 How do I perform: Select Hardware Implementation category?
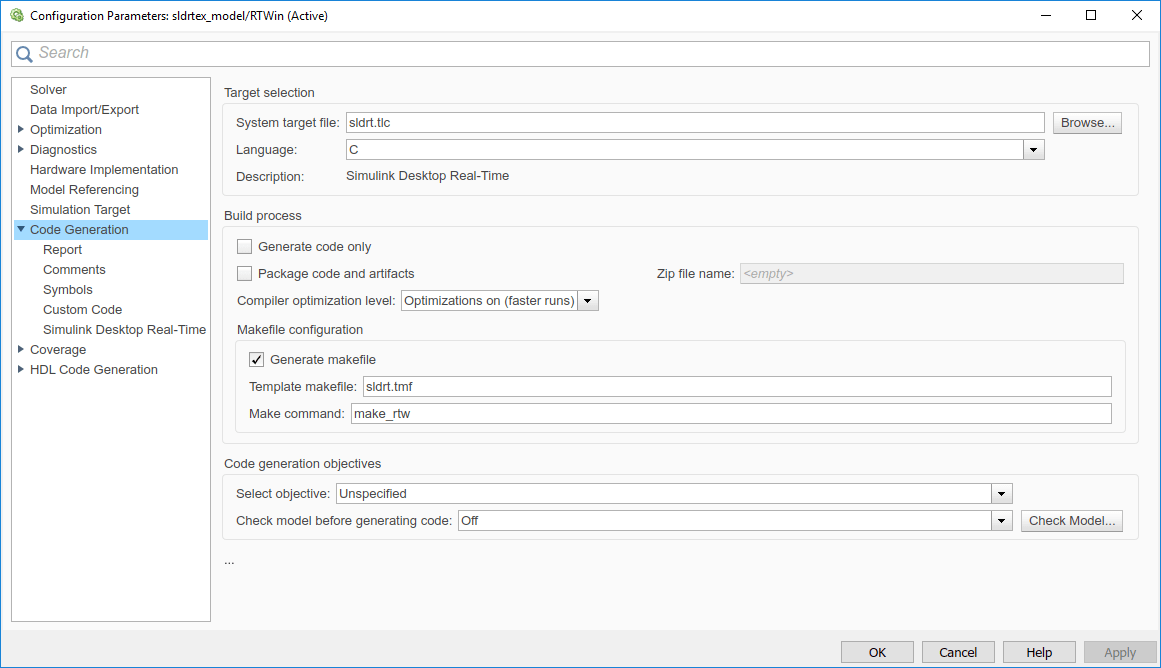(x=104, y=170)
